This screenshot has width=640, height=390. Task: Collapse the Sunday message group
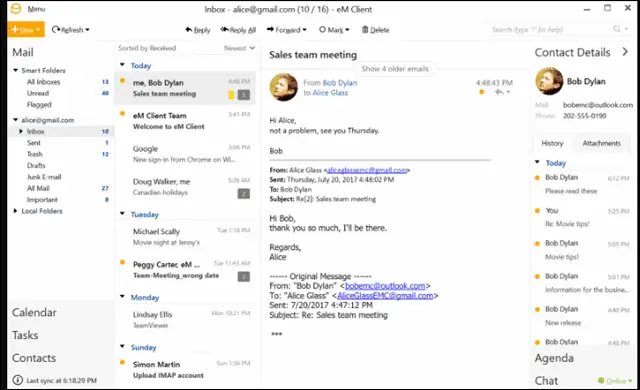tap(122, 346)
